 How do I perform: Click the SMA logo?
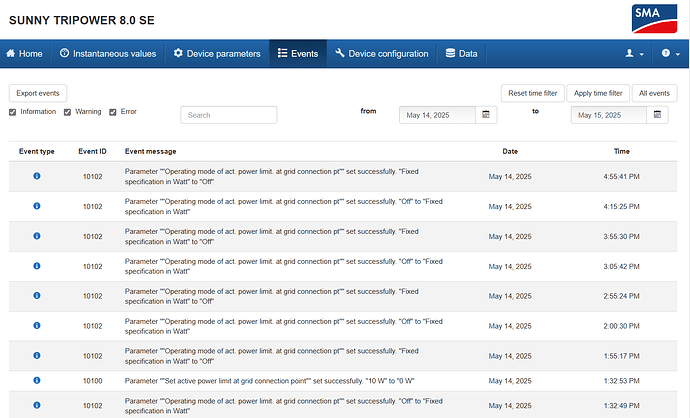(x=654, y=19)
